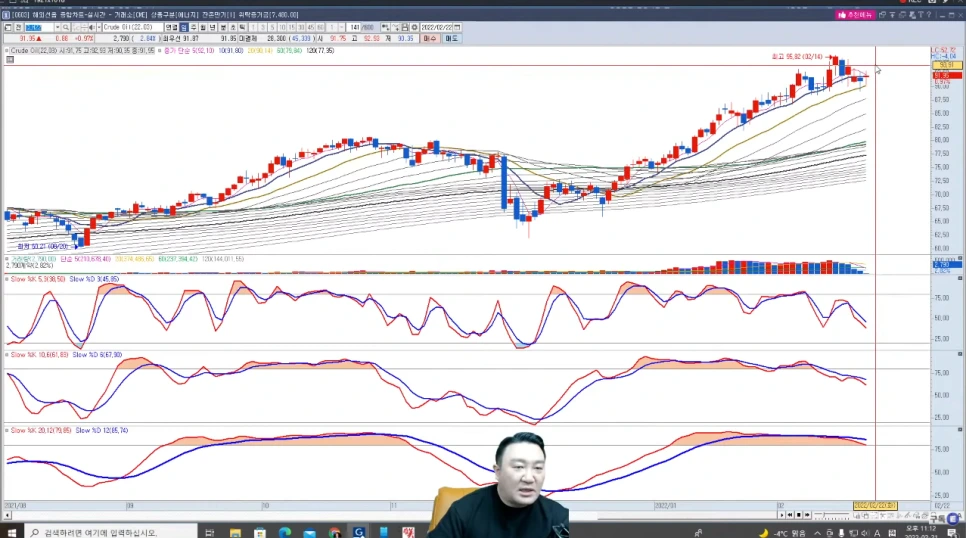Click the help question mark icon
Image resolution: width=966 pixels, height=538 pixels.
(x=929, y=15)
